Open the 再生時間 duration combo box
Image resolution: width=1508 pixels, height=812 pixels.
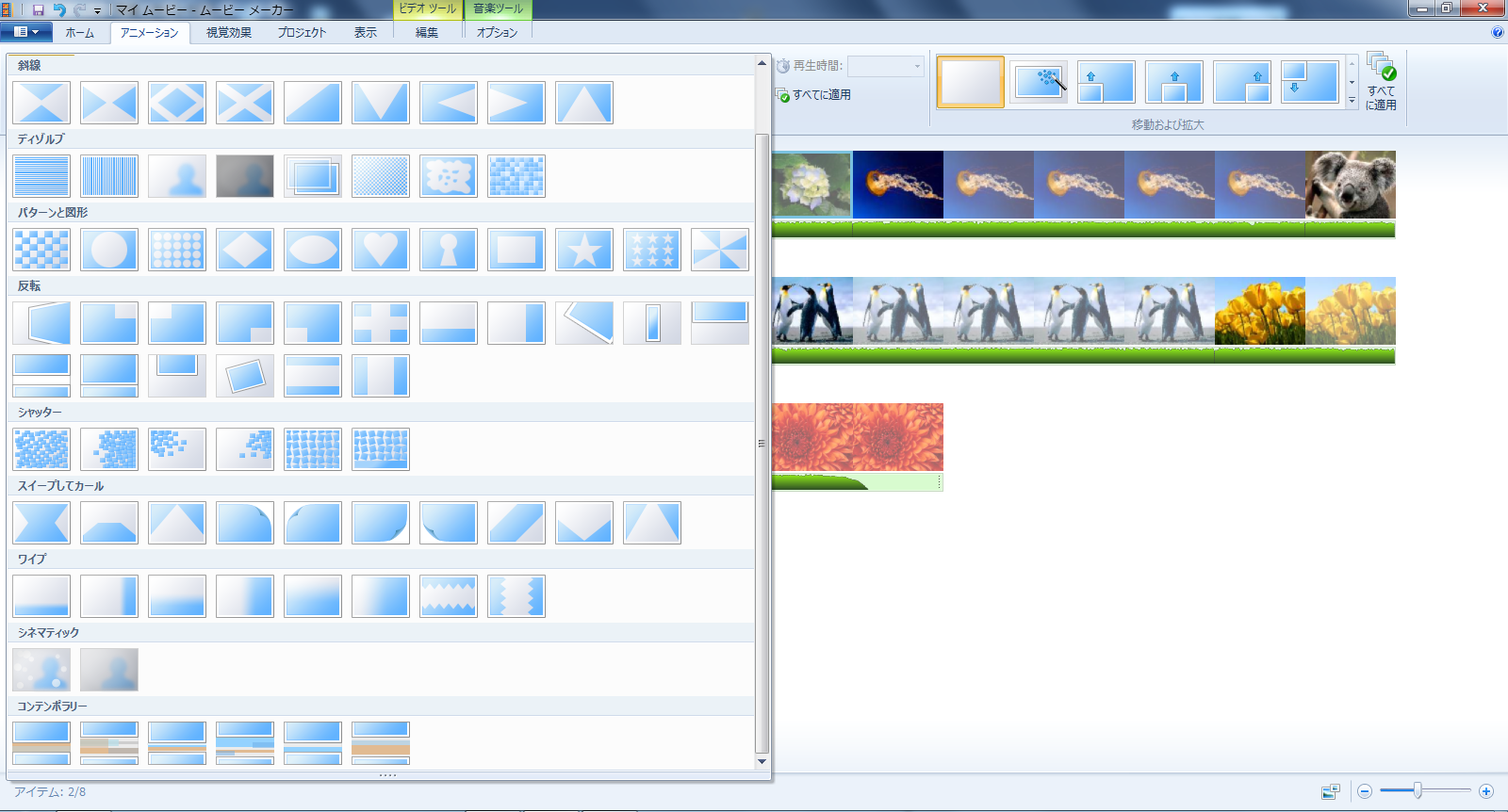coord(885,66)
